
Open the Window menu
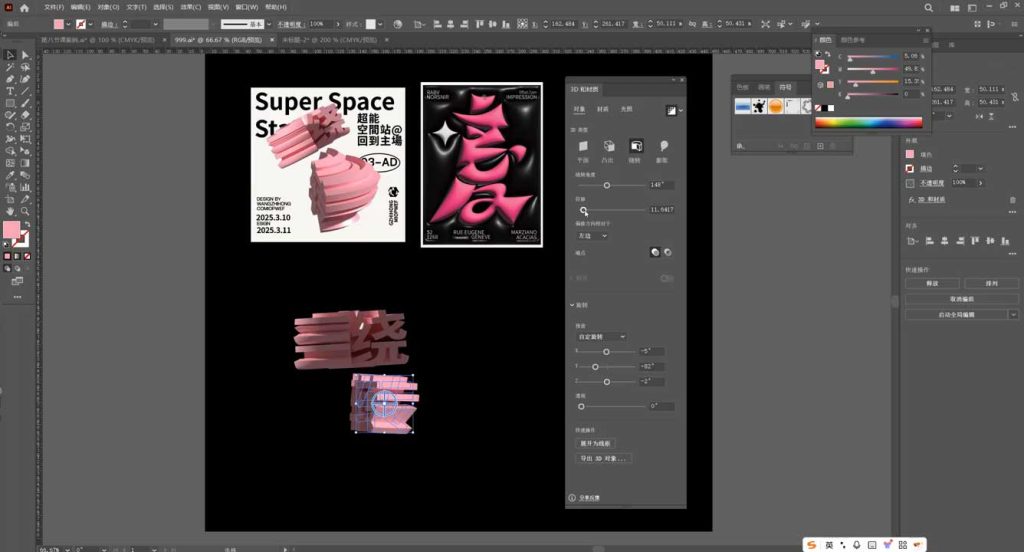tap(246, 7)
